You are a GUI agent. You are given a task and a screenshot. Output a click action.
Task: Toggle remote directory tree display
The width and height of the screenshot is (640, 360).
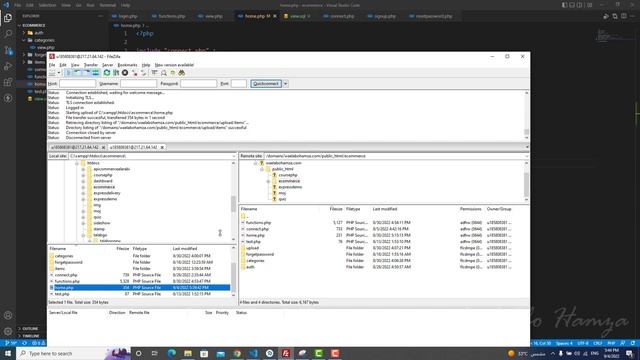[x=86, y=73]
